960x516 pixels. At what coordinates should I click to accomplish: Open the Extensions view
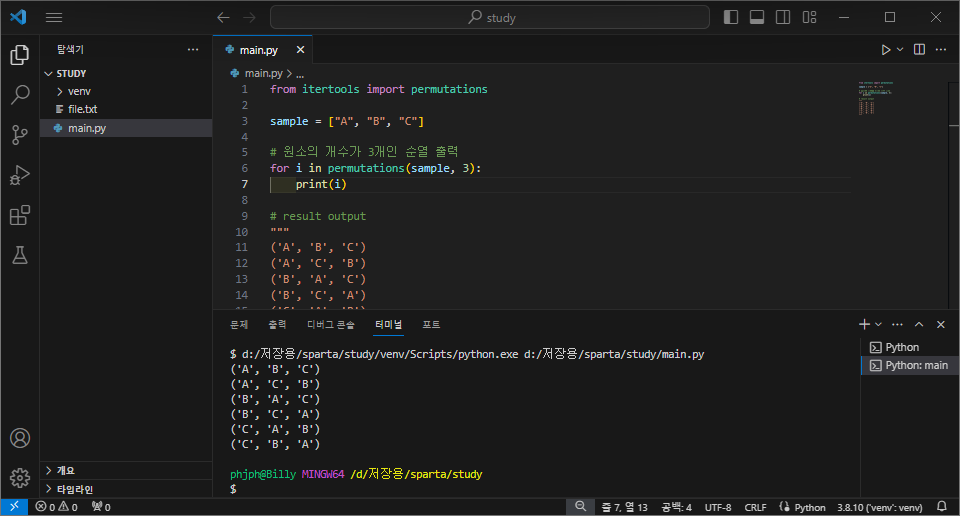20,215
